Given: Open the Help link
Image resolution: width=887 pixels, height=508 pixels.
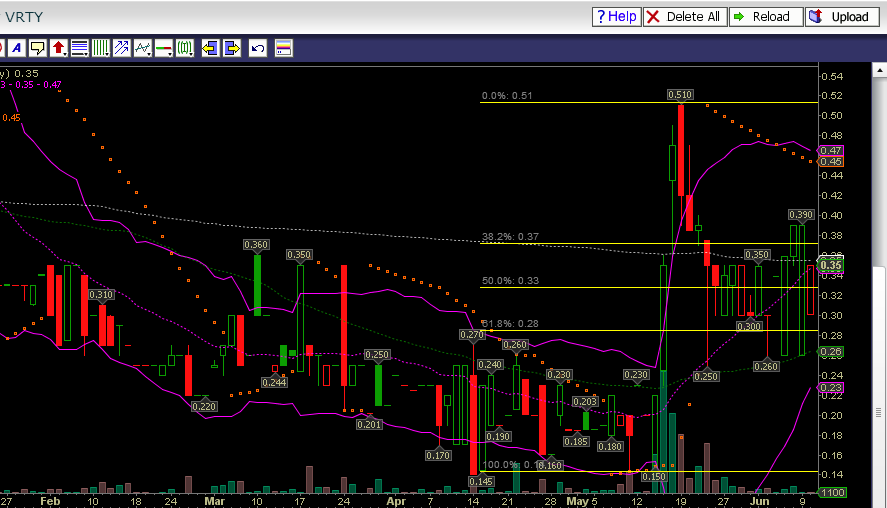Looking at the screenshot, I should click(x=617, y=16).
